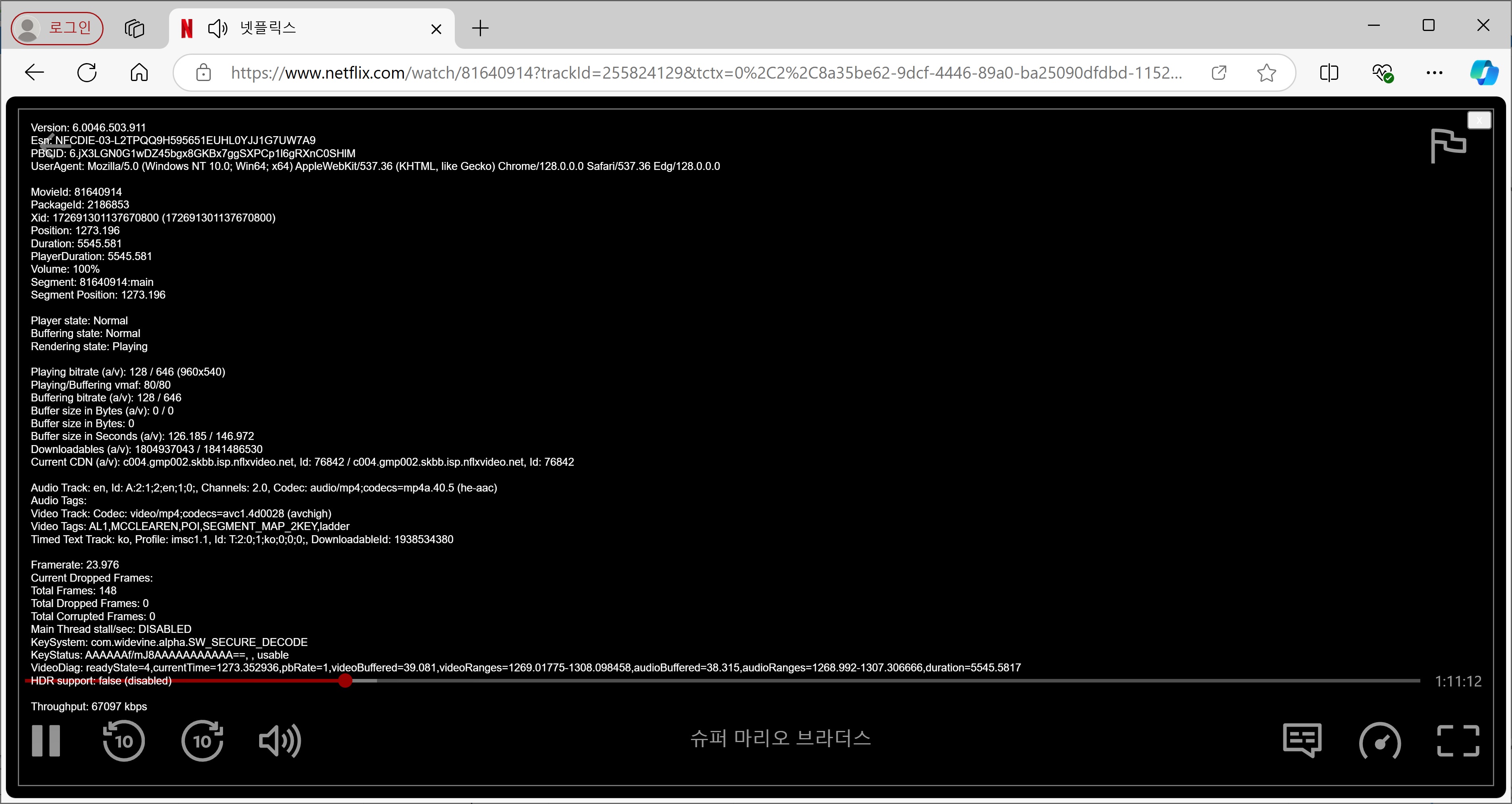The height and width of the screenshot is (804, 1512).
Task: Click the Volume: 100% line
Action: click(x=65, y=269)
